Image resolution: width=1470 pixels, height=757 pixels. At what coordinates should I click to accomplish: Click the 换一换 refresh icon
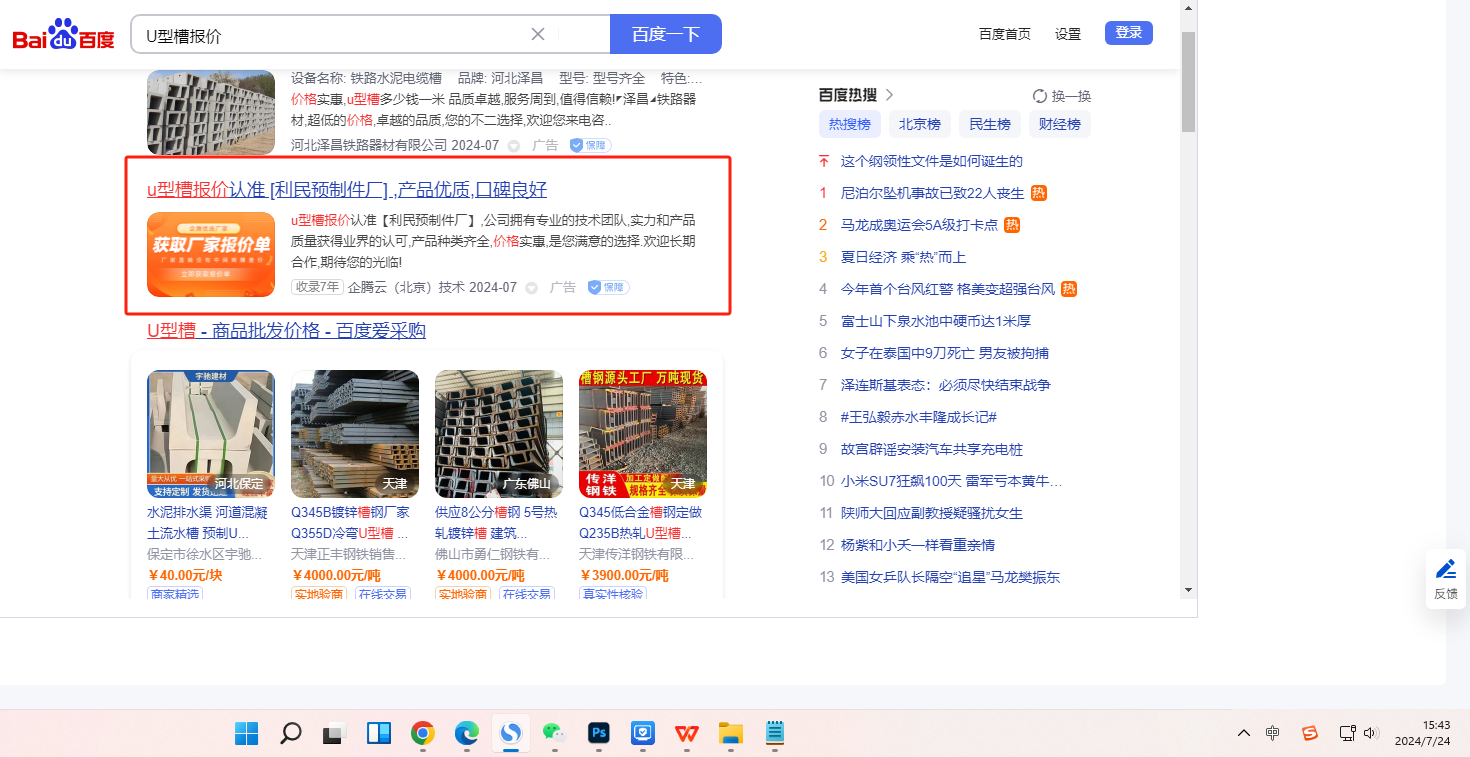[x=1040, y=96]
